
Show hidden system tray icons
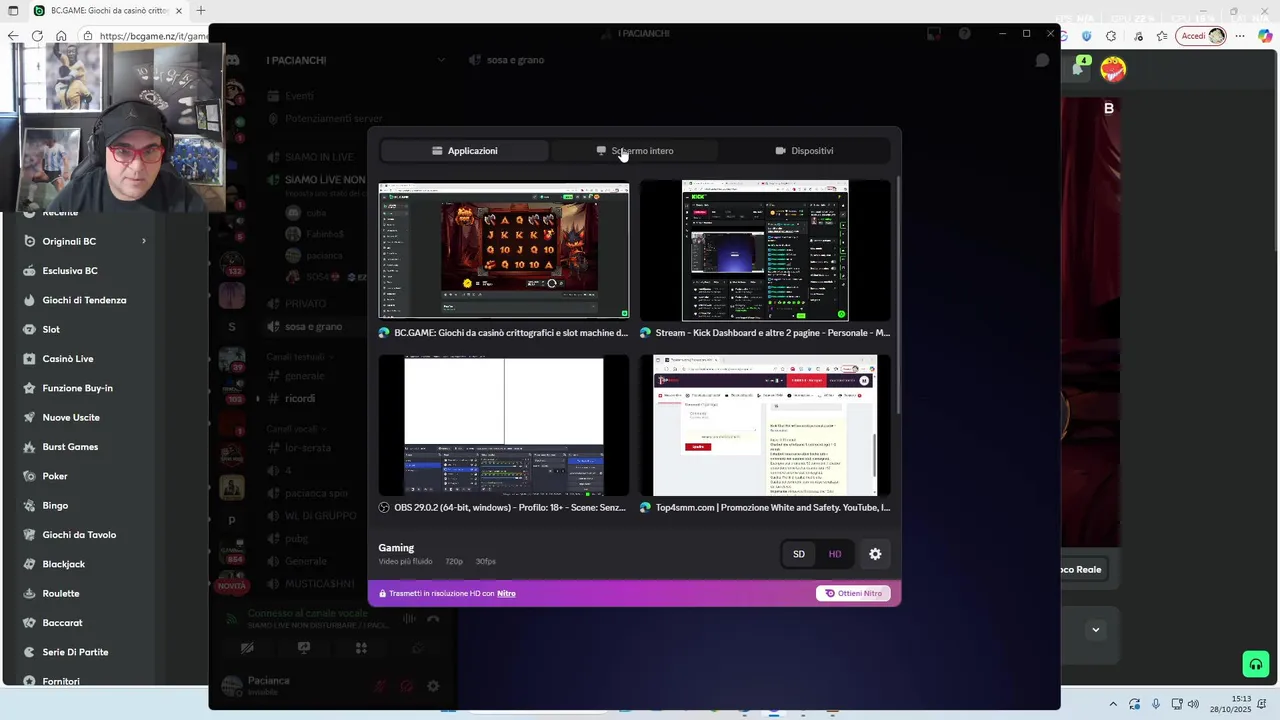point(1113,704)
